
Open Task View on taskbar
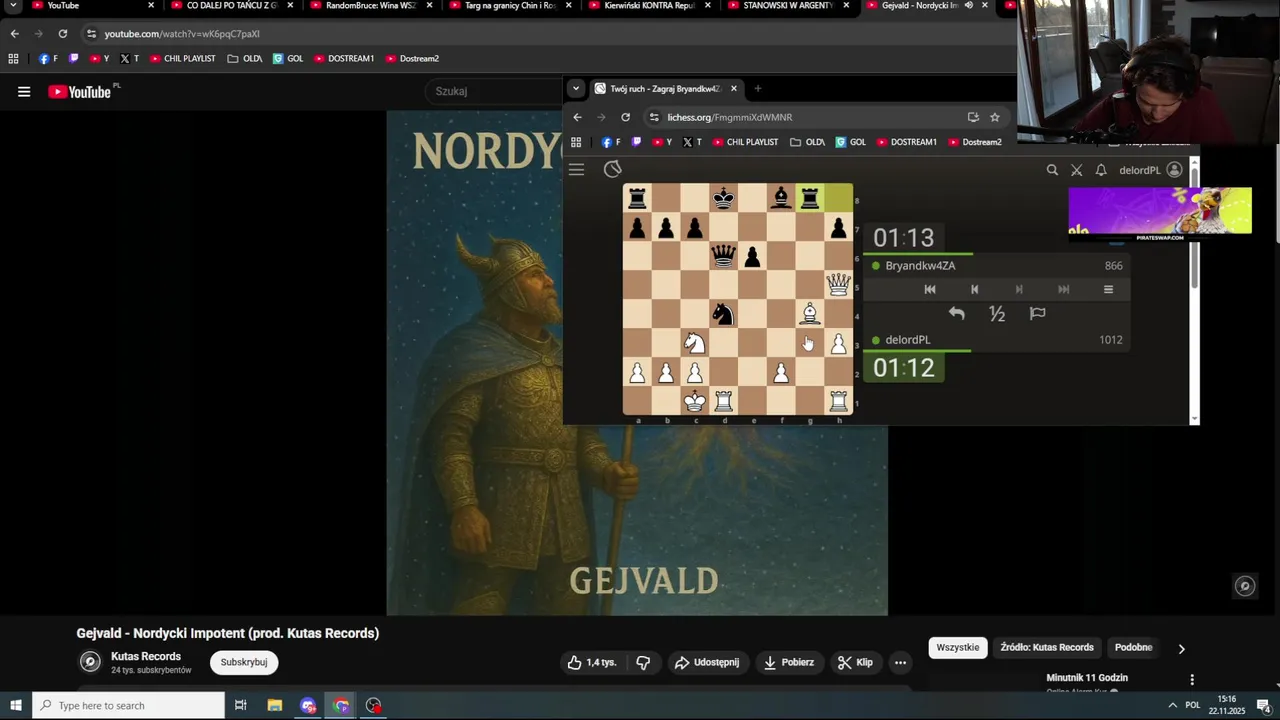click(x=241, y=705)
